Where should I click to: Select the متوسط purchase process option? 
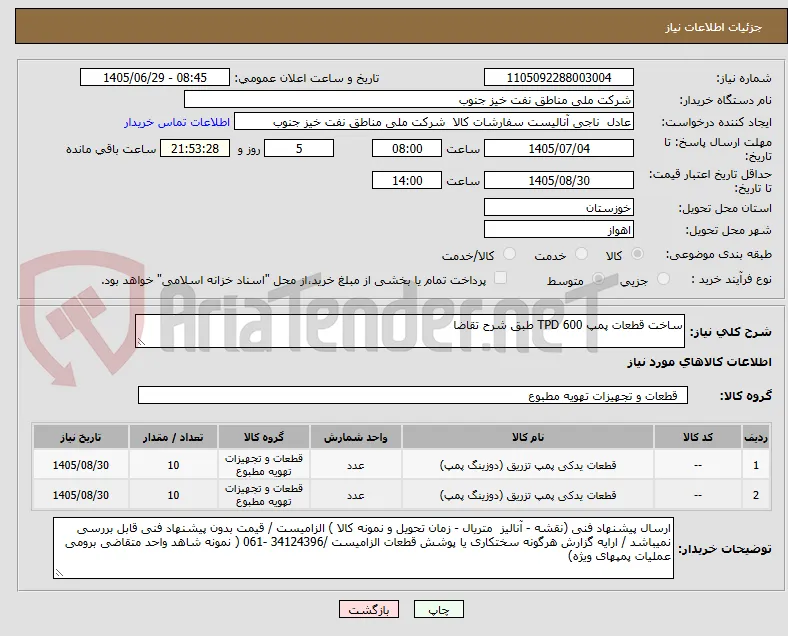pyautogui.click(x=598, y=279)
